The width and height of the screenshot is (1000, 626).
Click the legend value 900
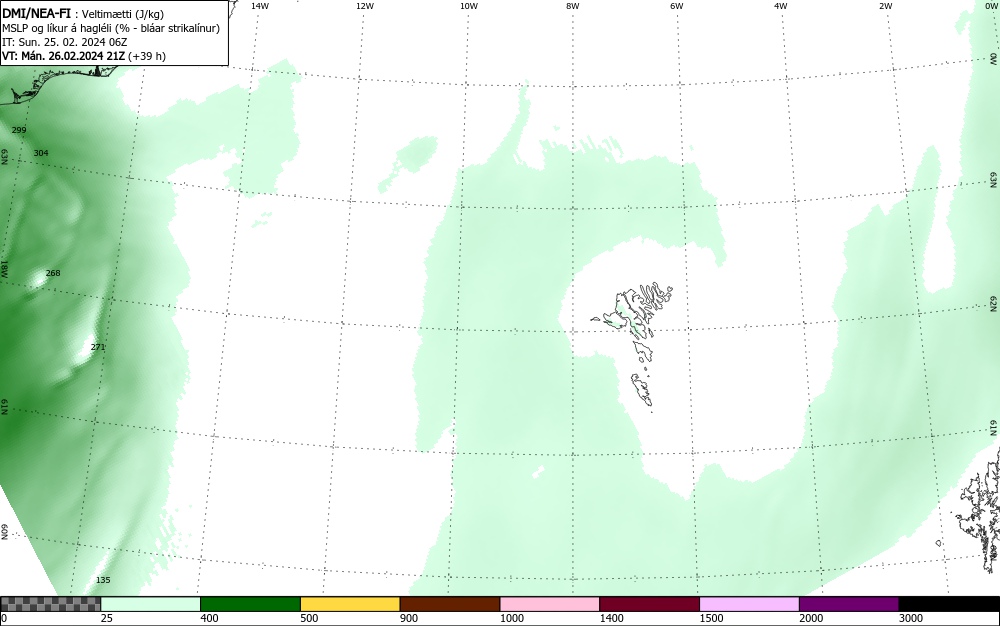(409, 618)
